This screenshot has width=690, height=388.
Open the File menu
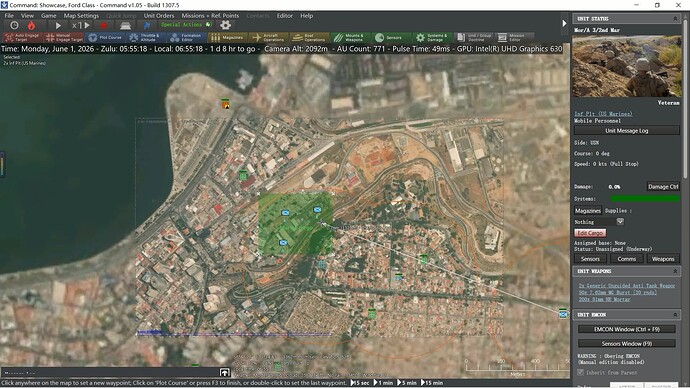(9, 15)
